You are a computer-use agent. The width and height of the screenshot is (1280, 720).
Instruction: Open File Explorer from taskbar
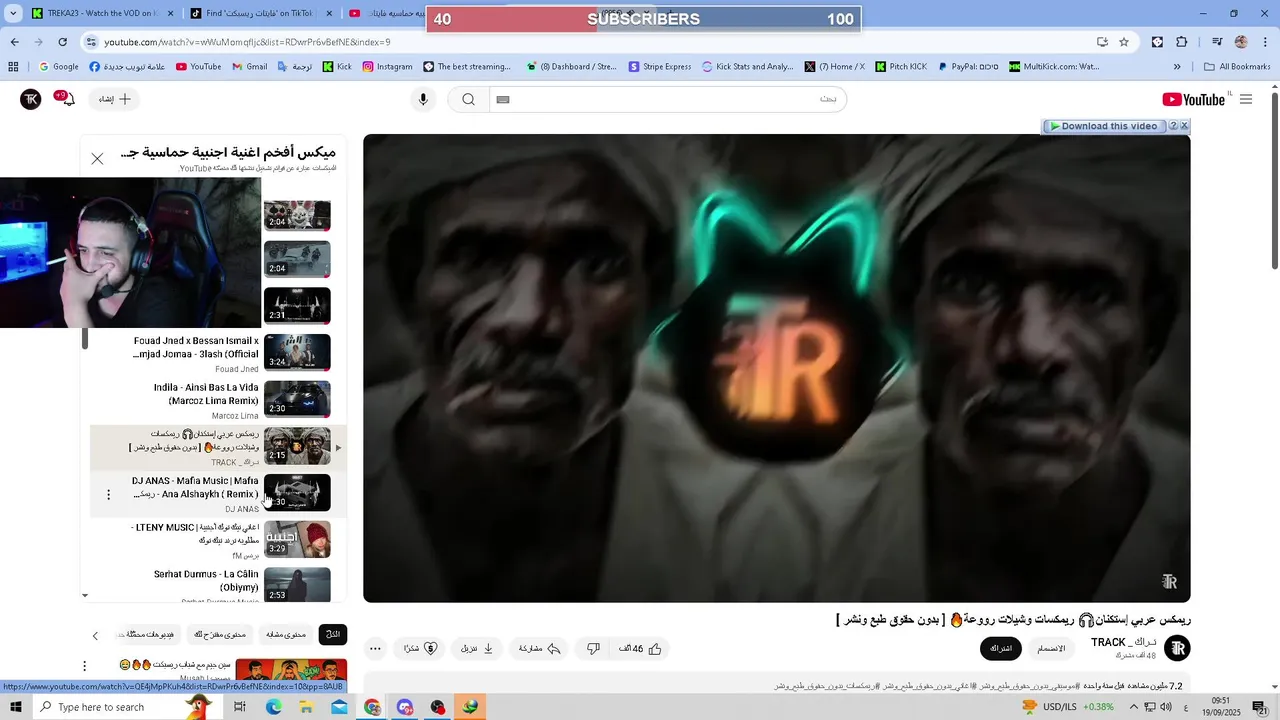pyautogui.click(x=306, y=707)
